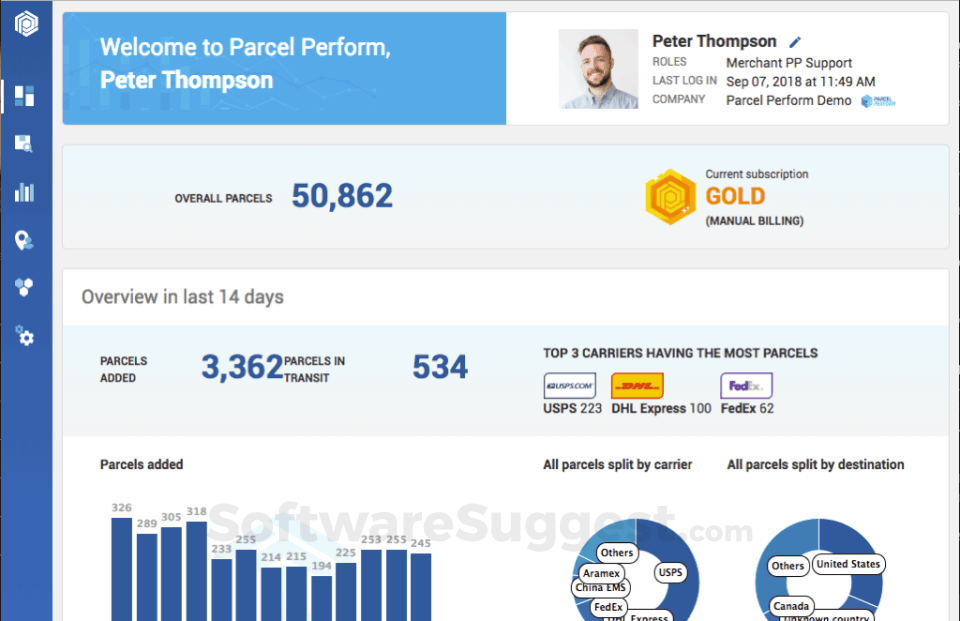Click the GOLD subscription text
Image resolution: width=960 pixels, height=621 pixels.
[735, 197]
